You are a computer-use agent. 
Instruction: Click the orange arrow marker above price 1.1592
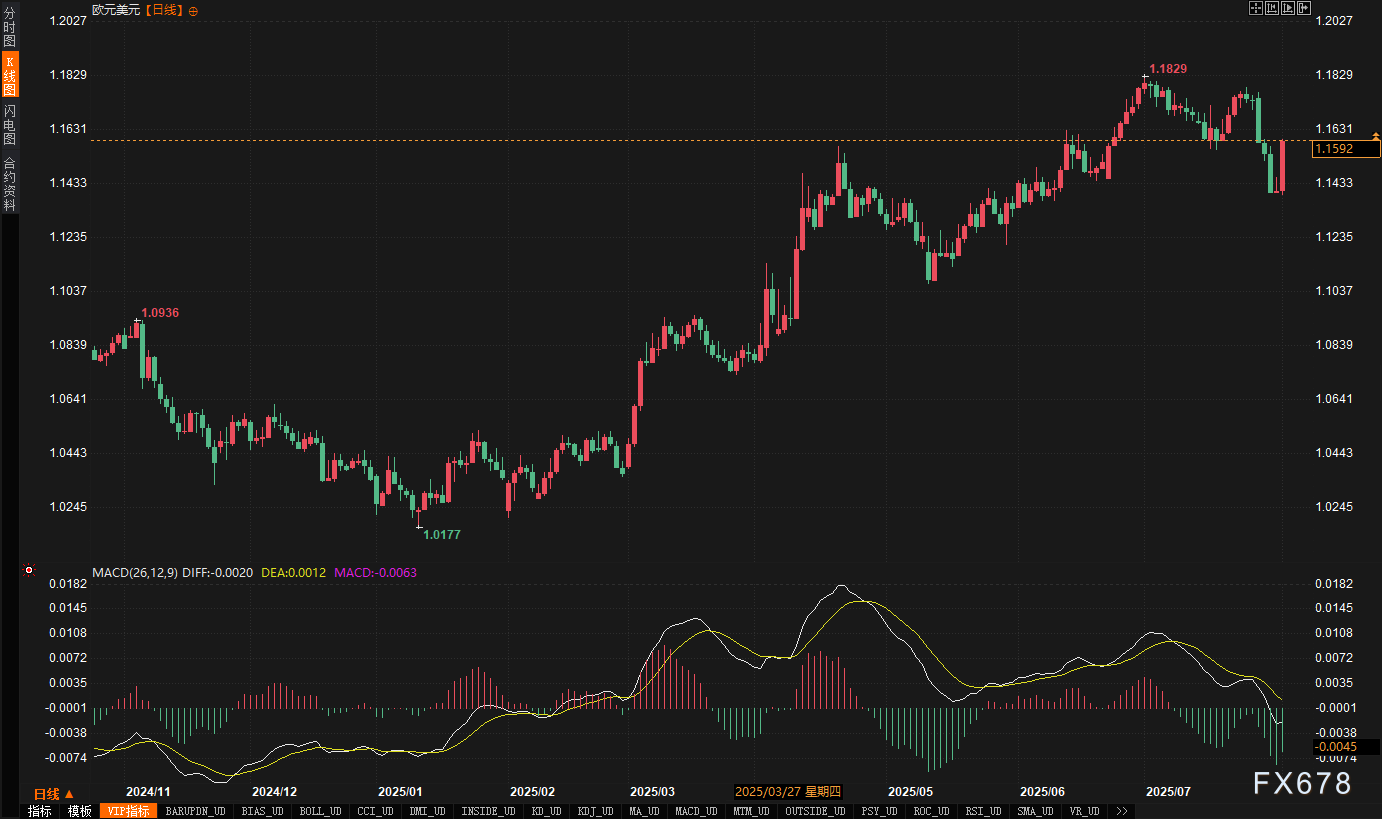click(1375, 135)
